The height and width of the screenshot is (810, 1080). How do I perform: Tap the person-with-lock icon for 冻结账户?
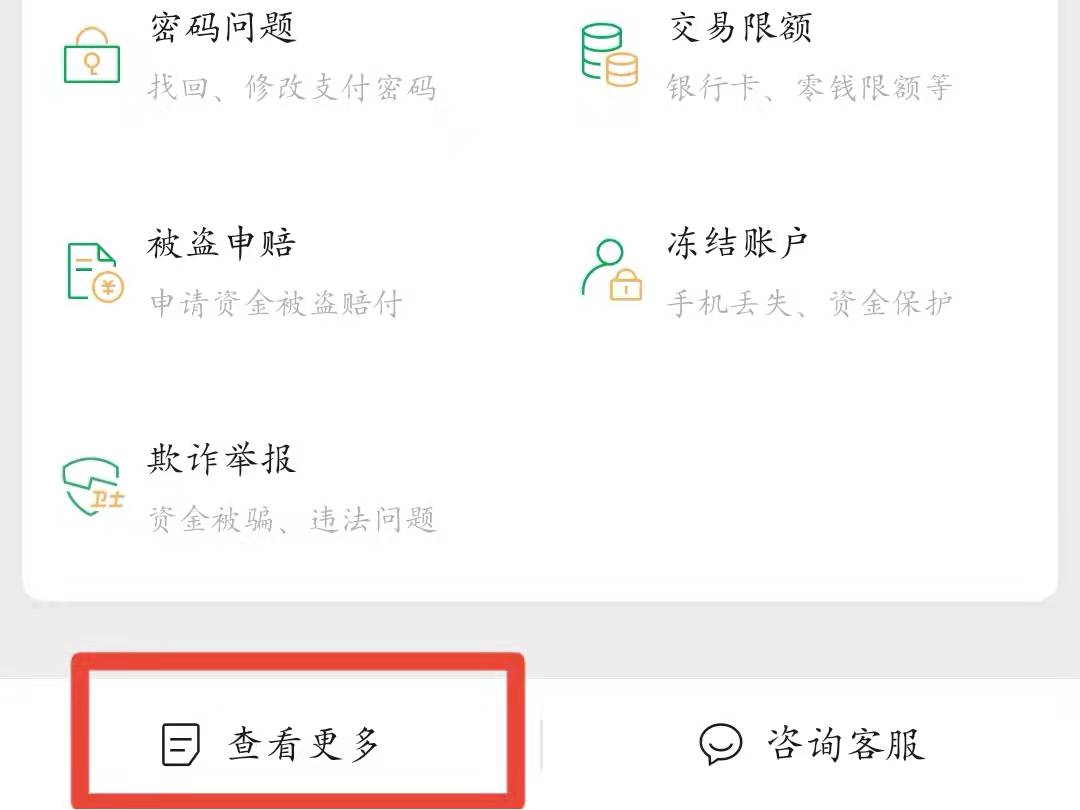[x=612, y=270]
